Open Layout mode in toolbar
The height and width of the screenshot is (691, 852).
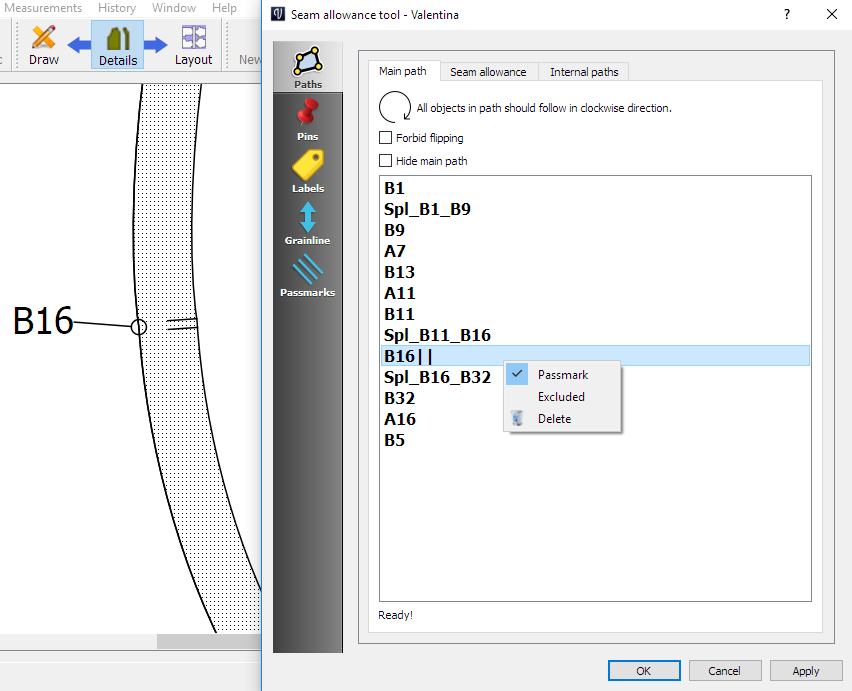(193, 45)
